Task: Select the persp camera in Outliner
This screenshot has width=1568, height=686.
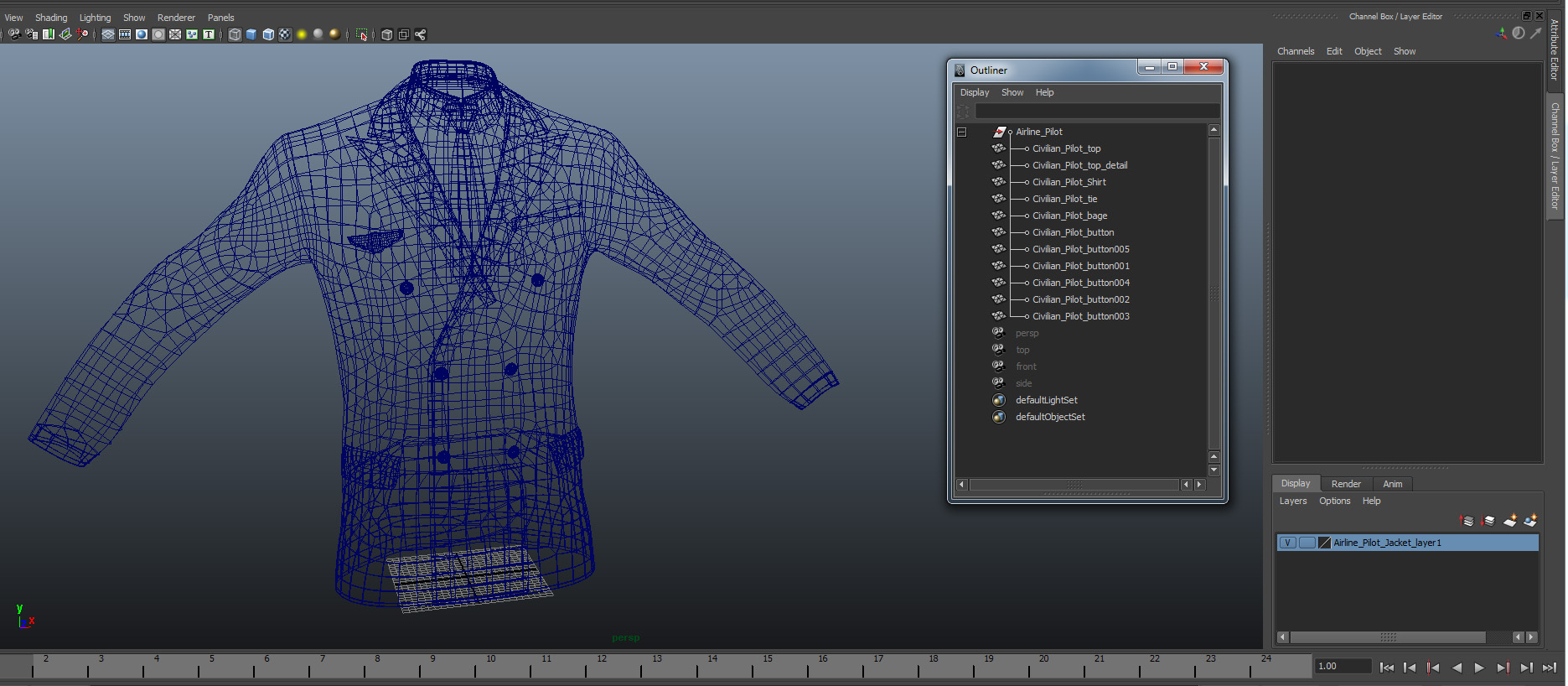Action: pos(1027,333)
